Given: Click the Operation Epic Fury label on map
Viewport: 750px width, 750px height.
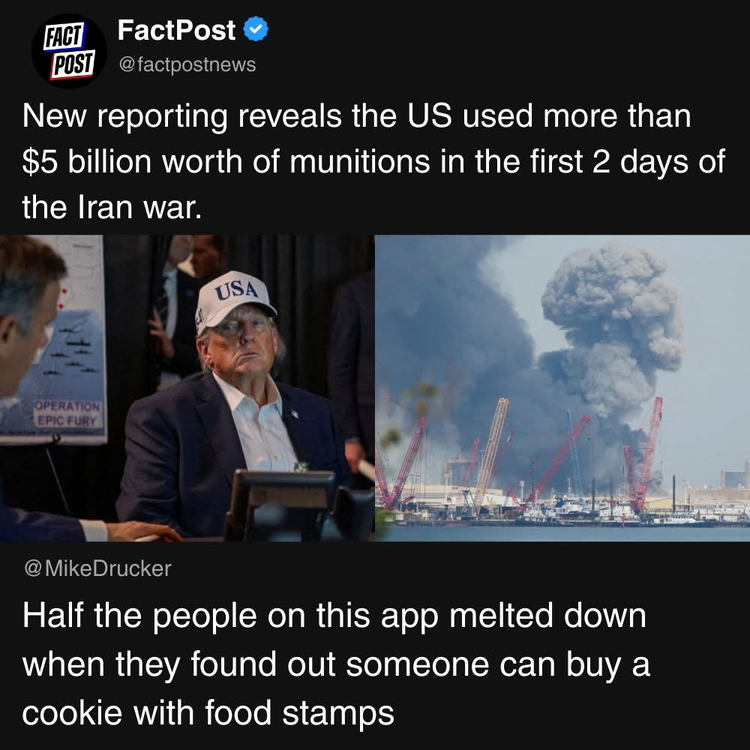Looking at the screenshot, I should pyautogui.click(x=68, y=414).
